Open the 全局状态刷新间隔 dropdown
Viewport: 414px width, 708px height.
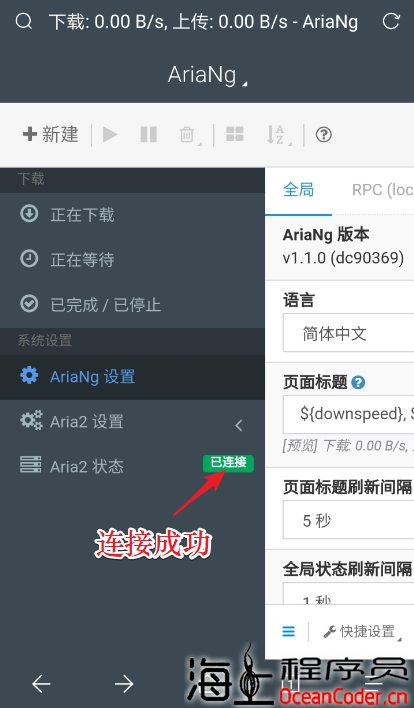click(349, 593)
